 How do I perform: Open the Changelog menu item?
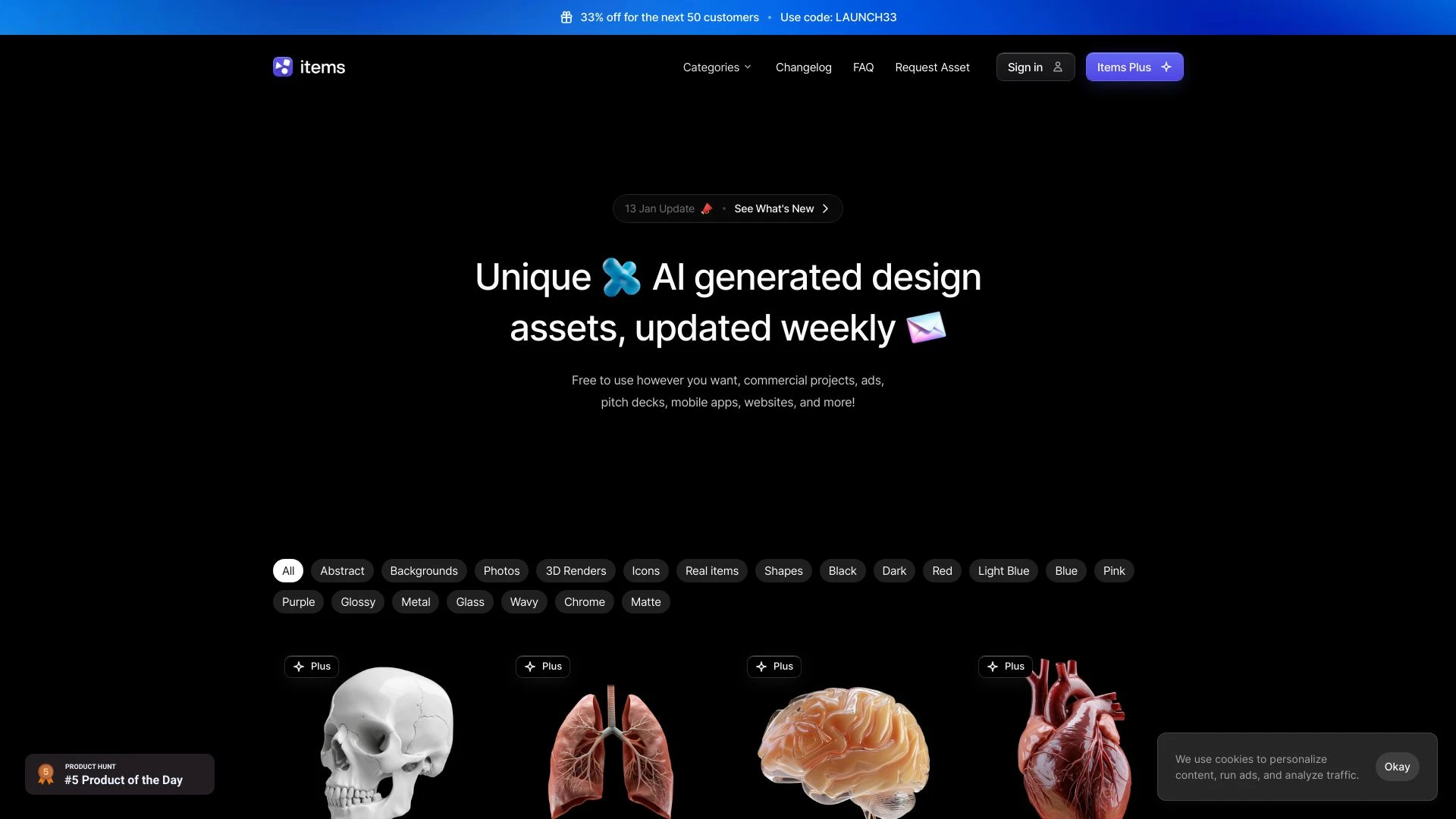(803, 67)
